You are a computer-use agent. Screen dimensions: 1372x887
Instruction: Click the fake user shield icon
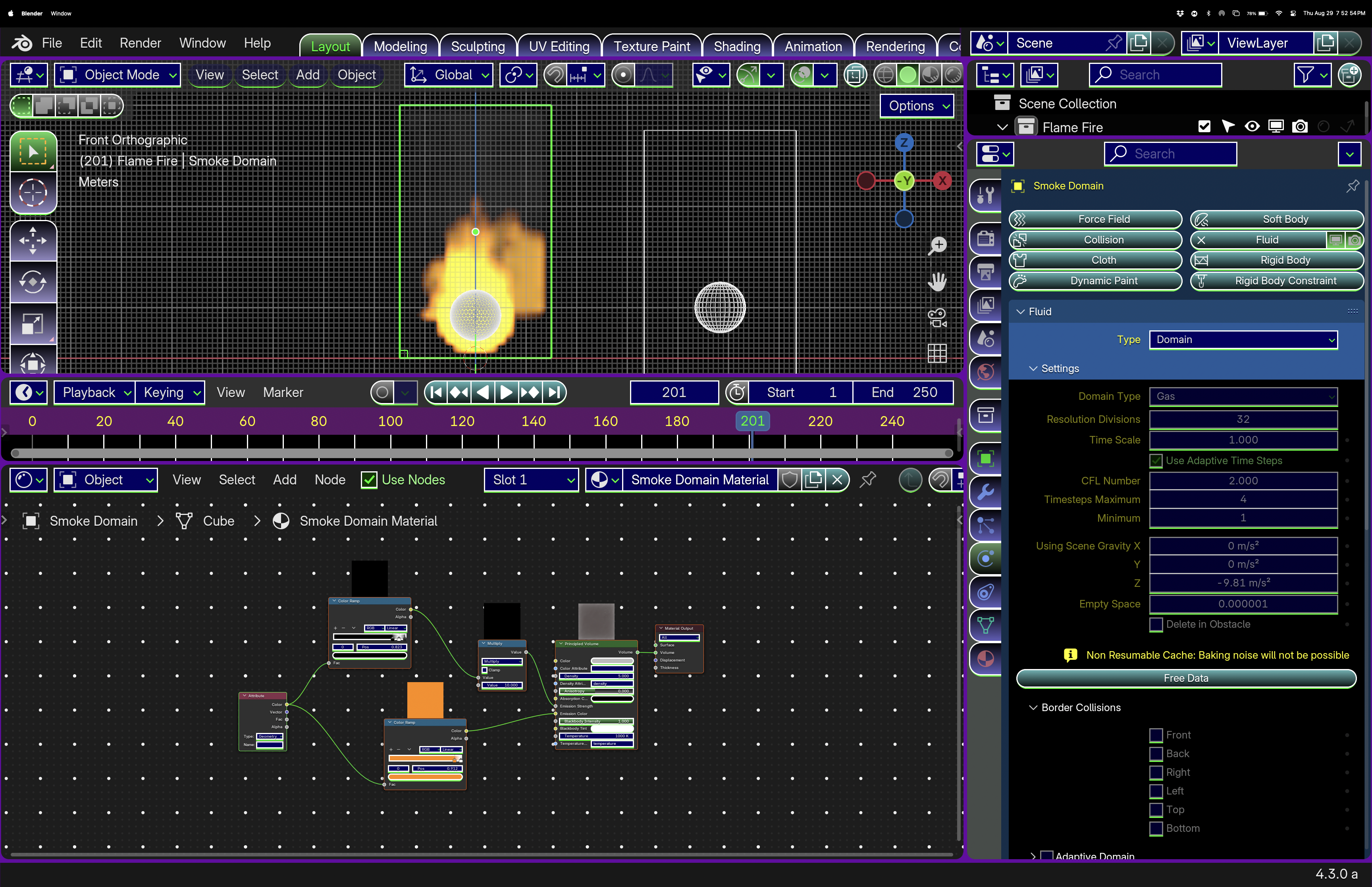click(x=789, y=480)
